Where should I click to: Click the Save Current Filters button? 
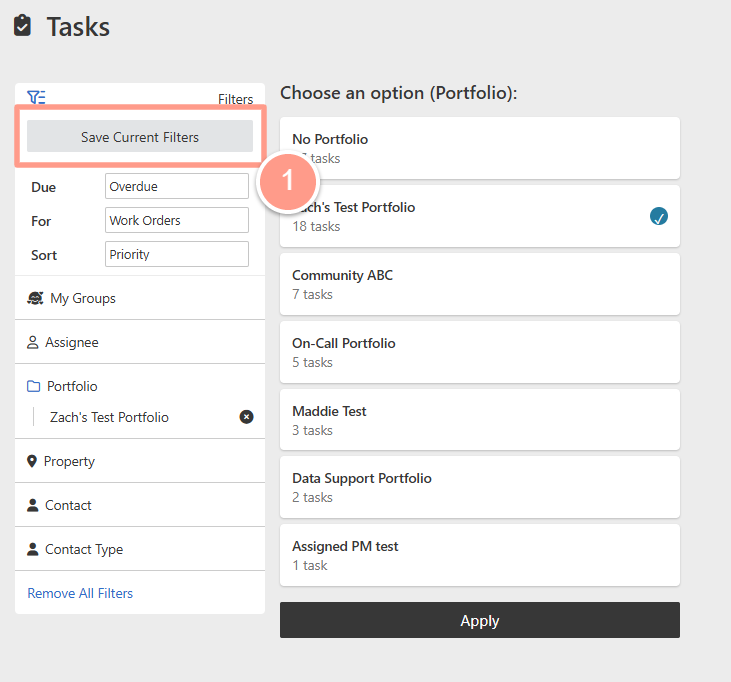point(140,137)
